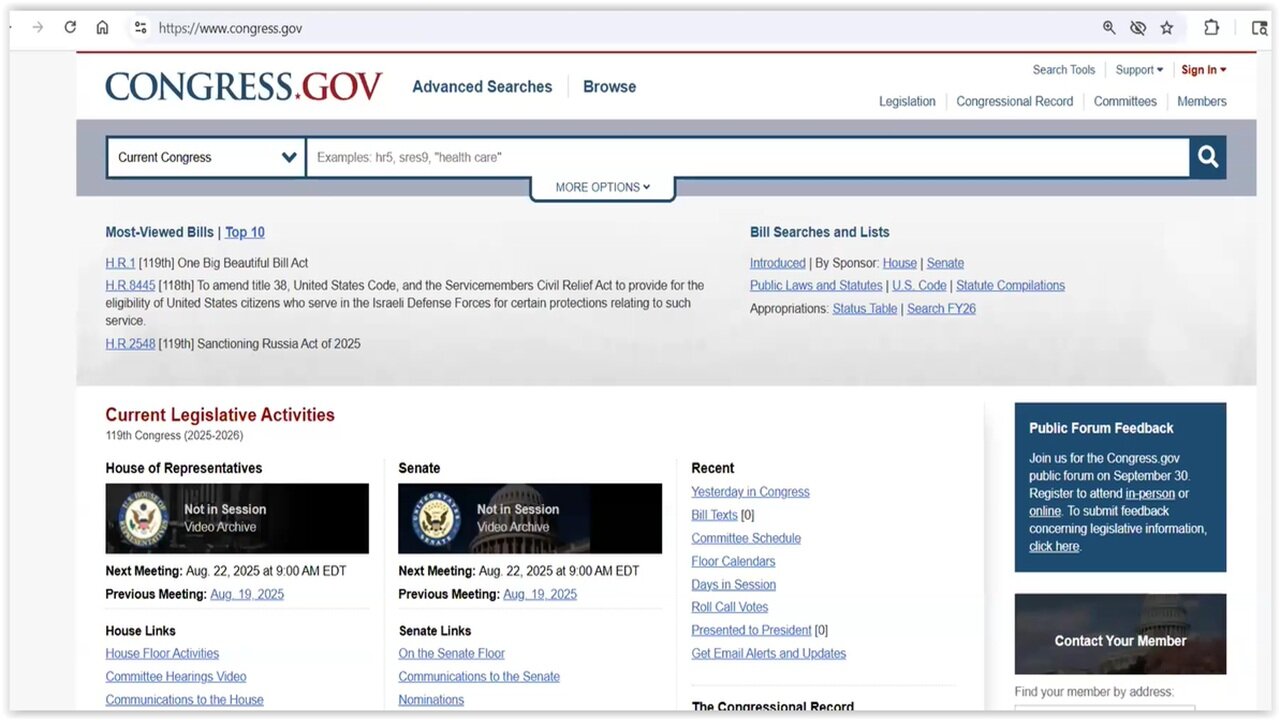Image resolution: width=1280 pixels, height=720 pixels.
Task: Open Public Laws and Statutes
Action: point(816,285)
